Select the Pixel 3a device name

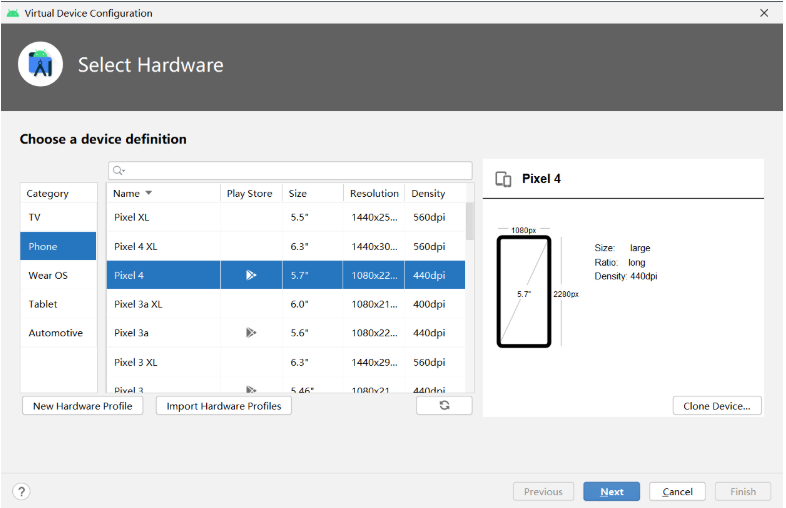click(131, 333)
